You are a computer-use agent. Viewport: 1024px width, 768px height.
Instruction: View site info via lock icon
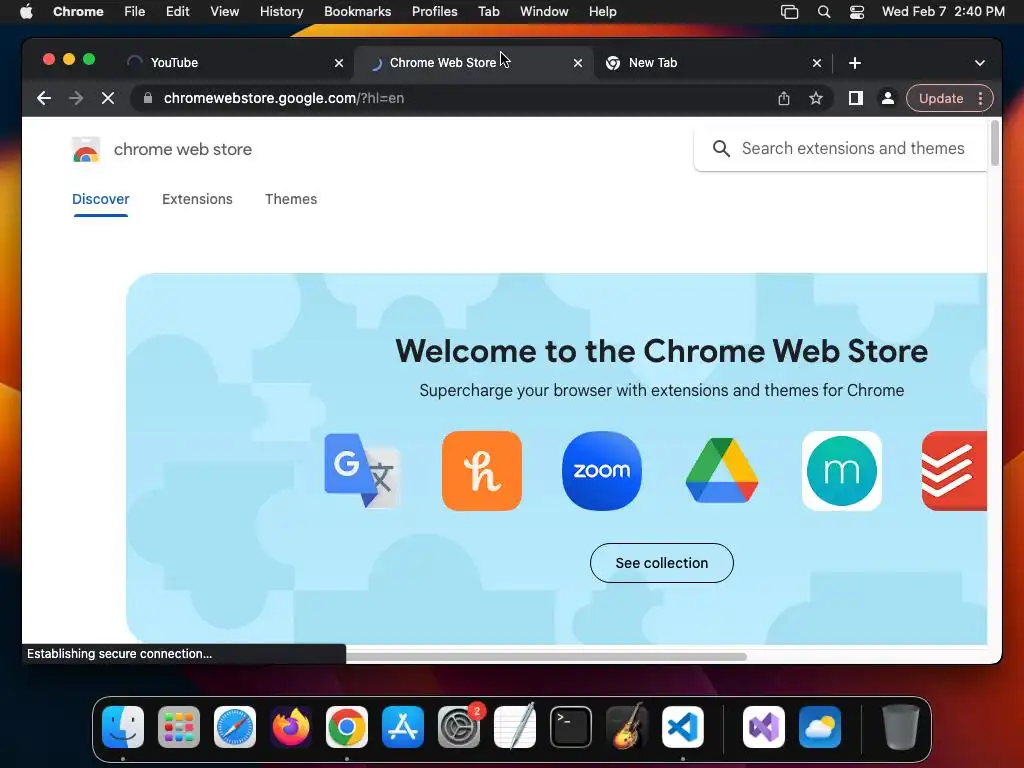pos(148,98)
